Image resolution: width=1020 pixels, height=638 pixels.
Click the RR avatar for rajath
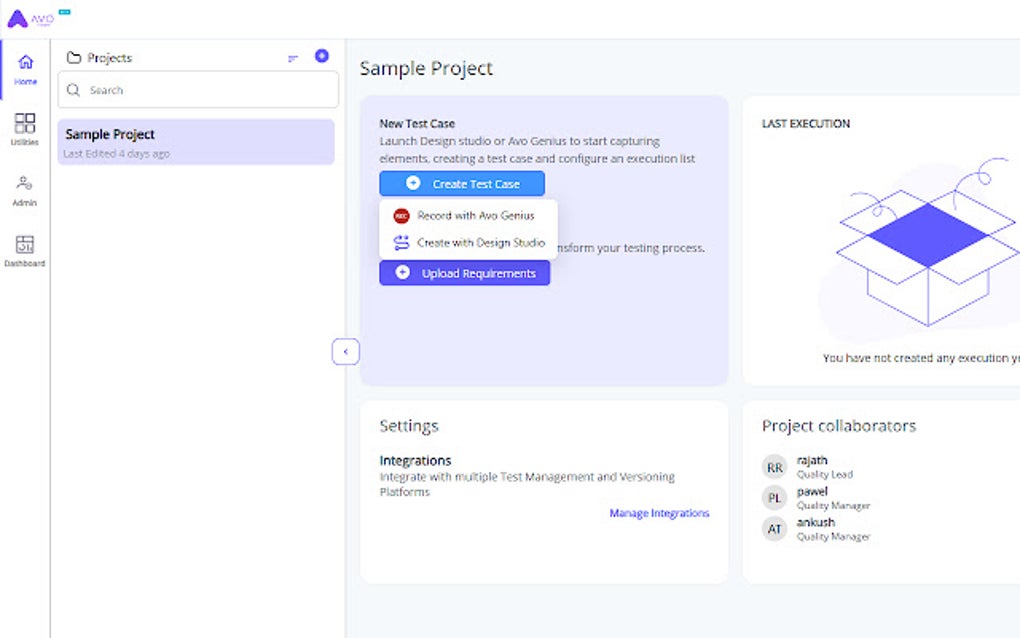pyautogui.click(x=775, y=467)
